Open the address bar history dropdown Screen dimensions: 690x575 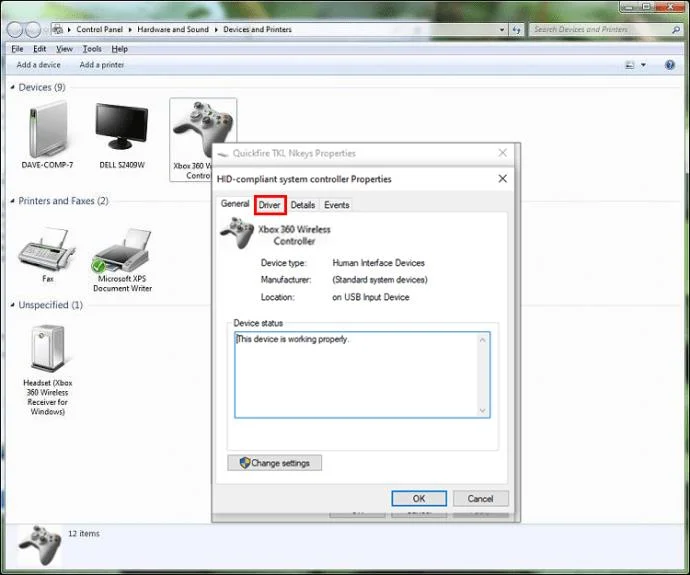pyautogui.click(x=502, y=29)
